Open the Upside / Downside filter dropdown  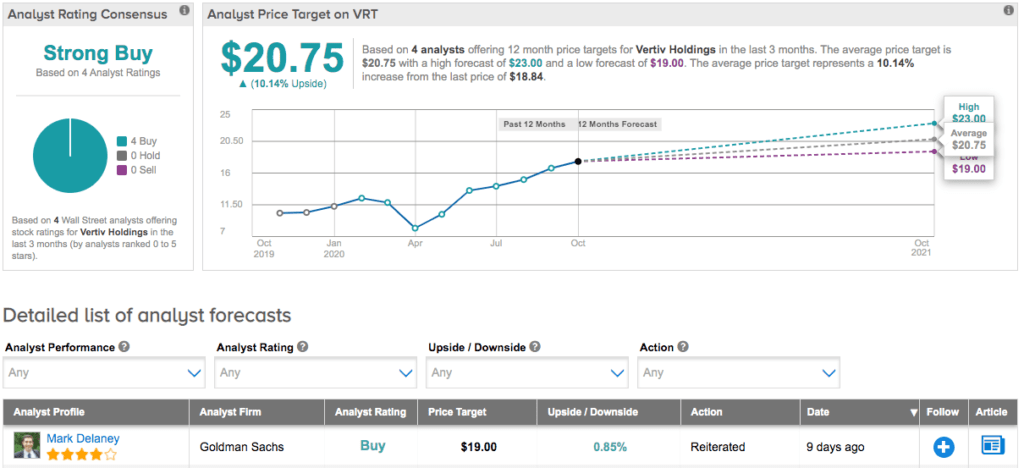[x=527, y=373]
